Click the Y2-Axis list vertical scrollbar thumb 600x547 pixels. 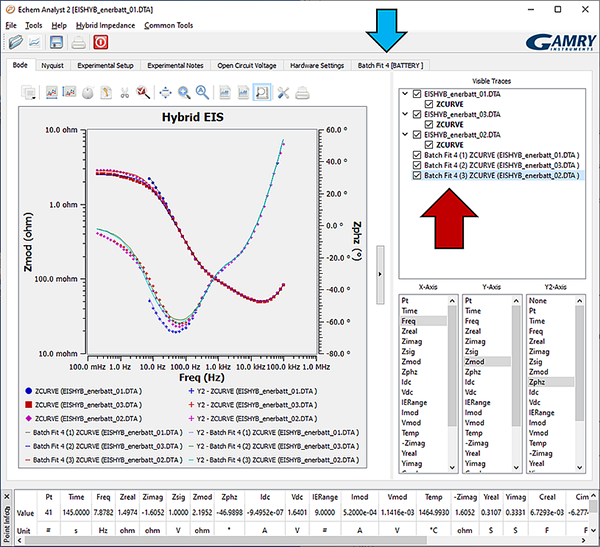click(580, 363)
